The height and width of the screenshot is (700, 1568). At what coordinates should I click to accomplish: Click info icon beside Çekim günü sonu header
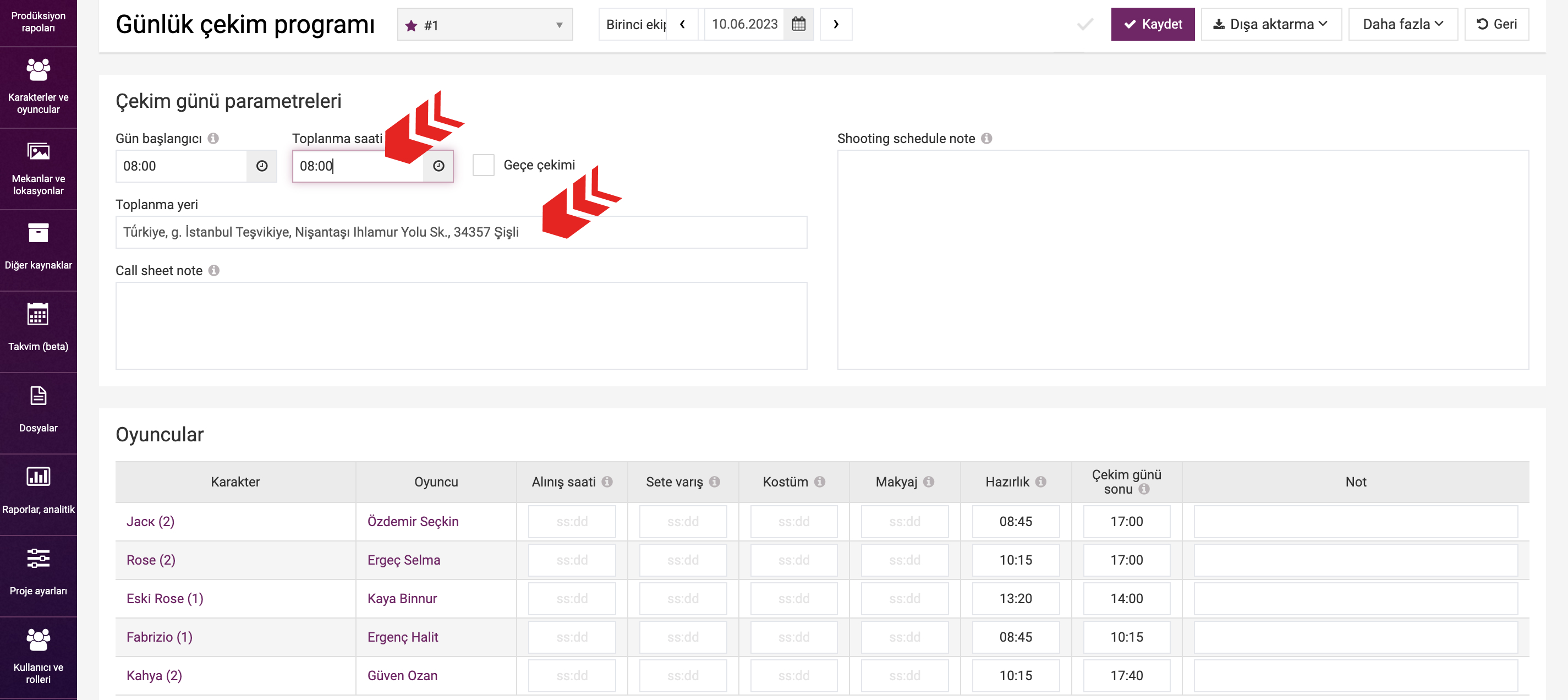coord(1144,489)
